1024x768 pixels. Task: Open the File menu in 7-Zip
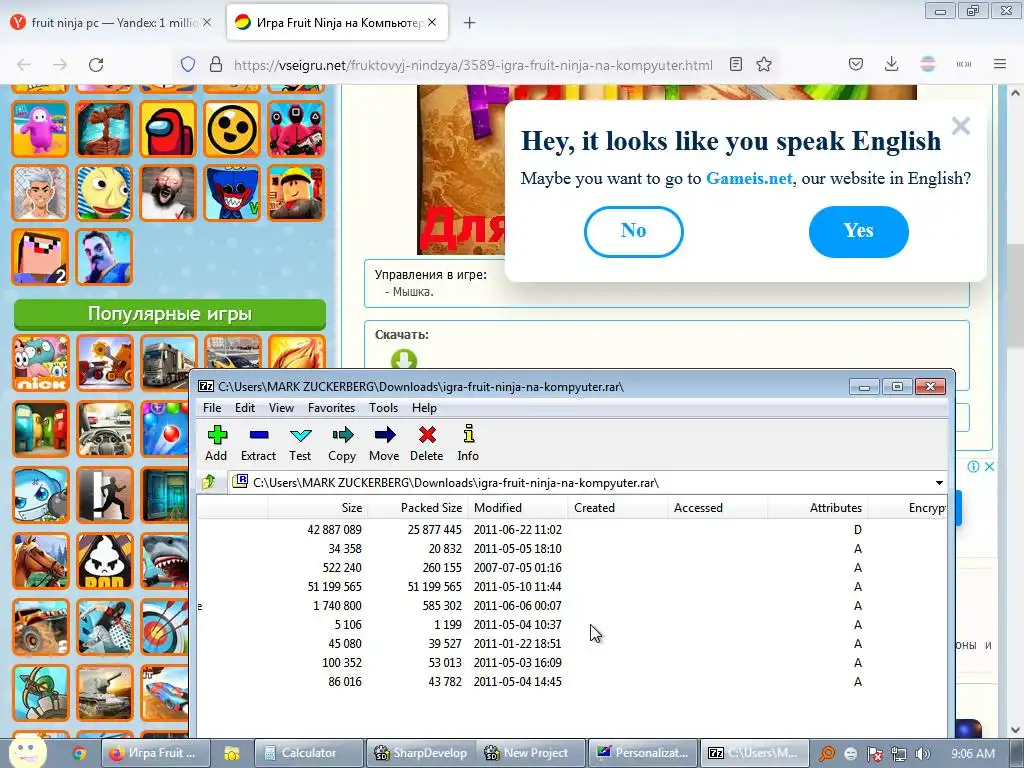click(x=212, y=408)
